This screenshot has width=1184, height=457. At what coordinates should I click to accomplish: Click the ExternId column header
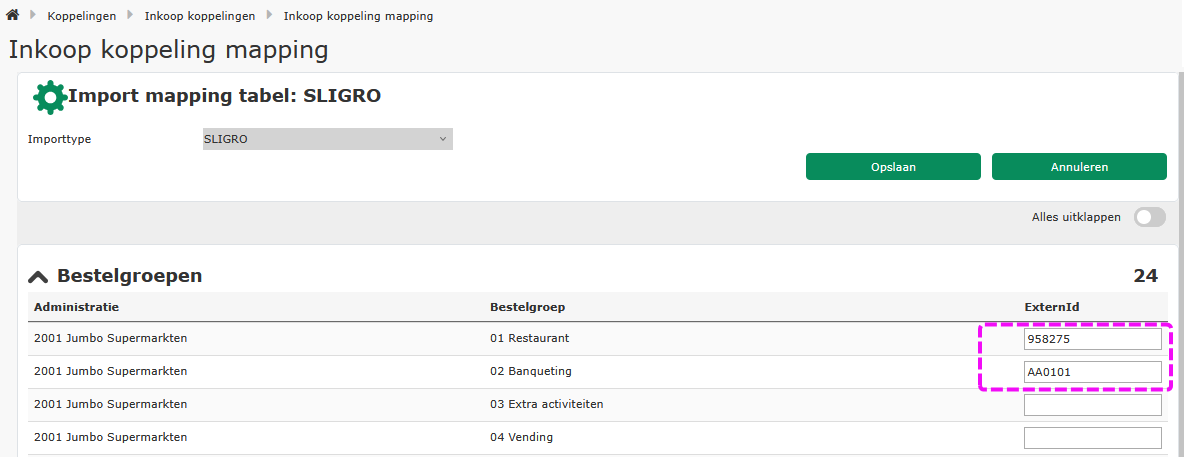[x=1050, y=307]
